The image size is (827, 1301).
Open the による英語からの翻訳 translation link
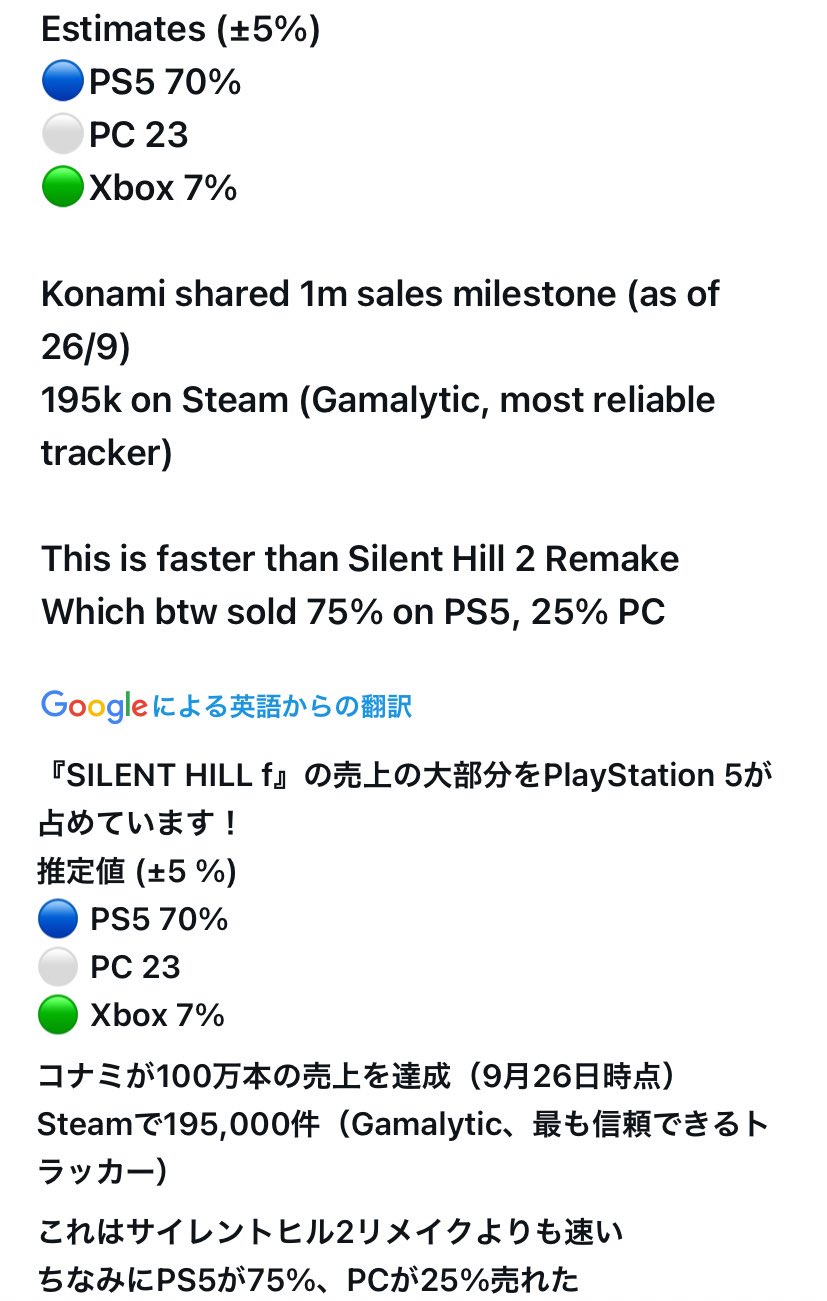click(x=282, y=707)
